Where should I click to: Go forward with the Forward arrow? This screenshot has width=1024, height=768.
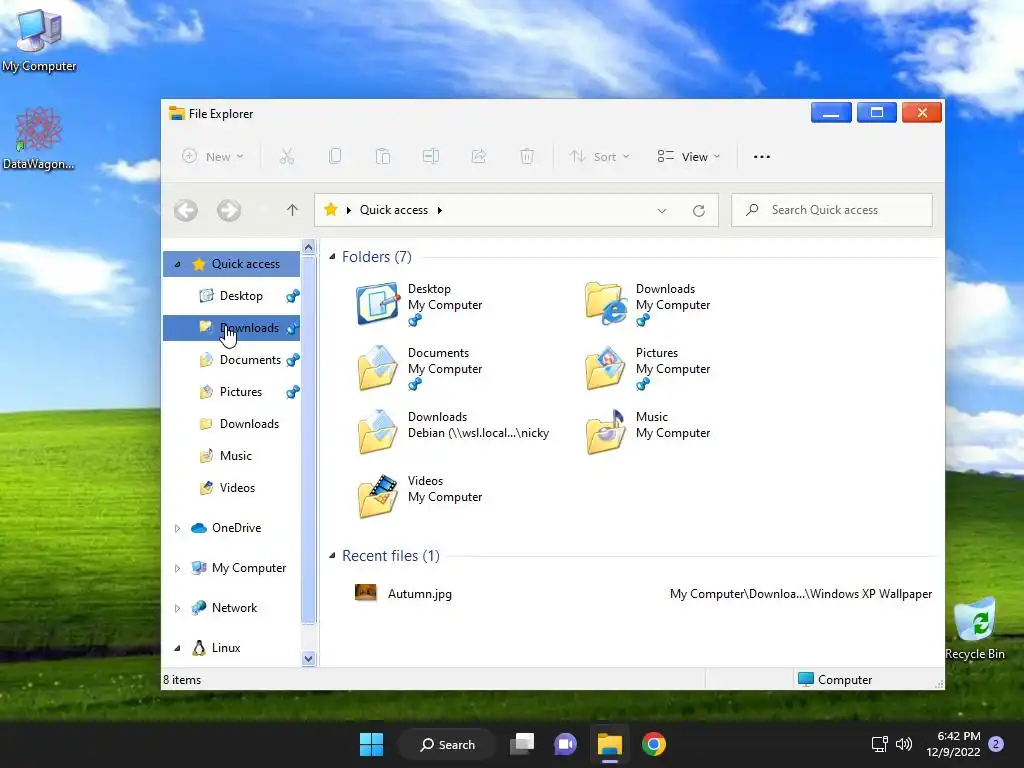229,210
